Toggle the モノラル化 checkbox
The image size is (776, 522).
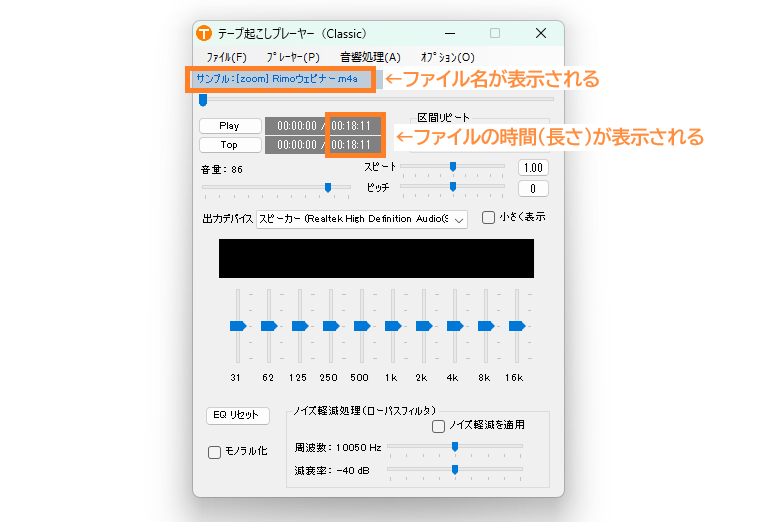pyautogui.click(x=214, y=452)
